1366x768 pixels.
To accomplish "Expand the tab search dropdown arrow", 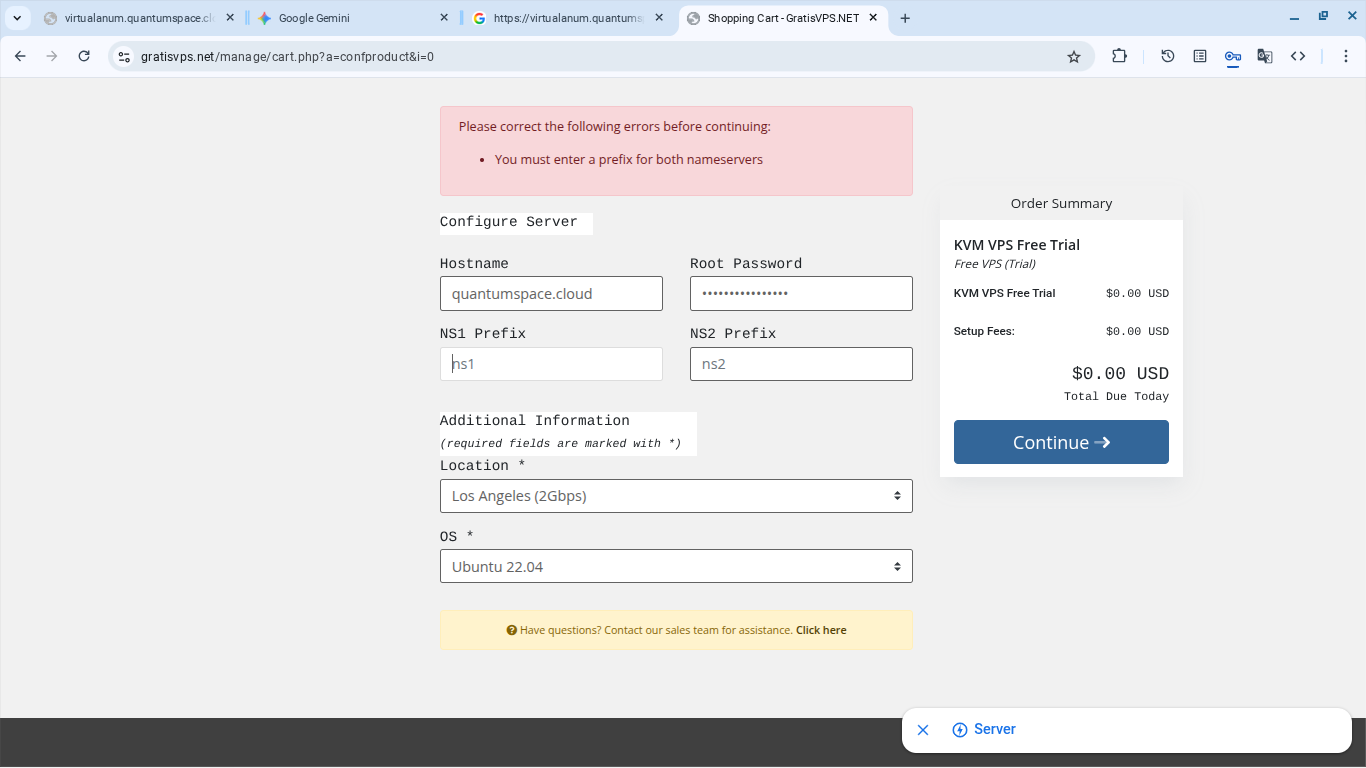I will point(17,18).
